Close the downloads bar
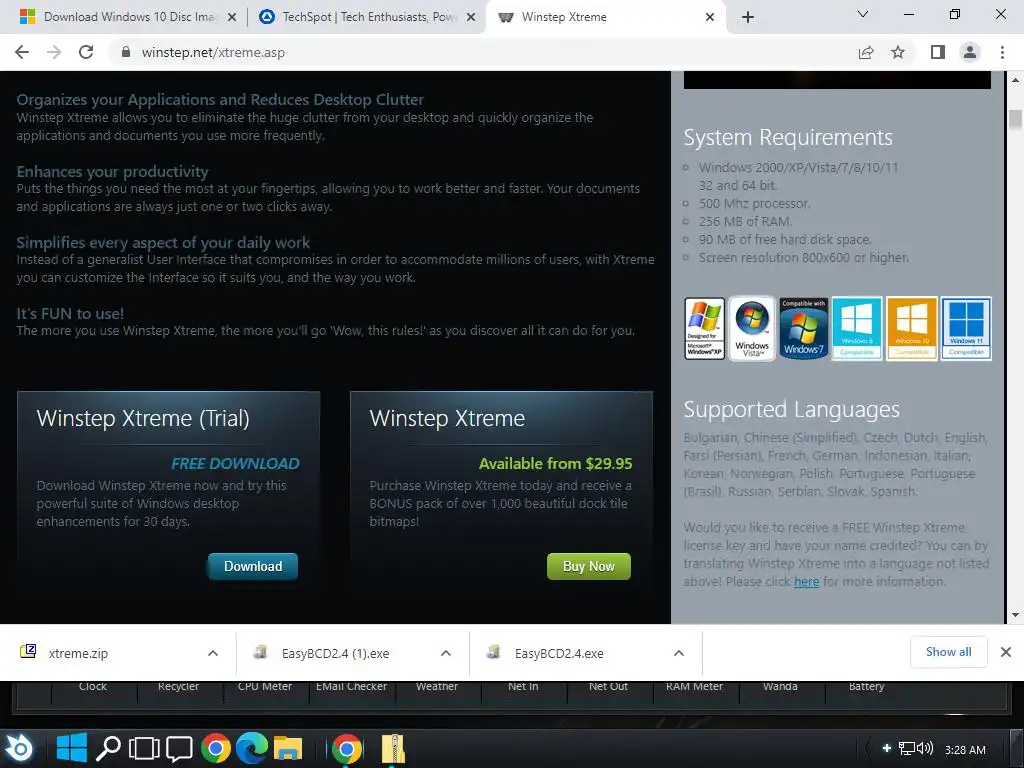Viewport: 1024px width, 768px height. (x=1006, y=652)
